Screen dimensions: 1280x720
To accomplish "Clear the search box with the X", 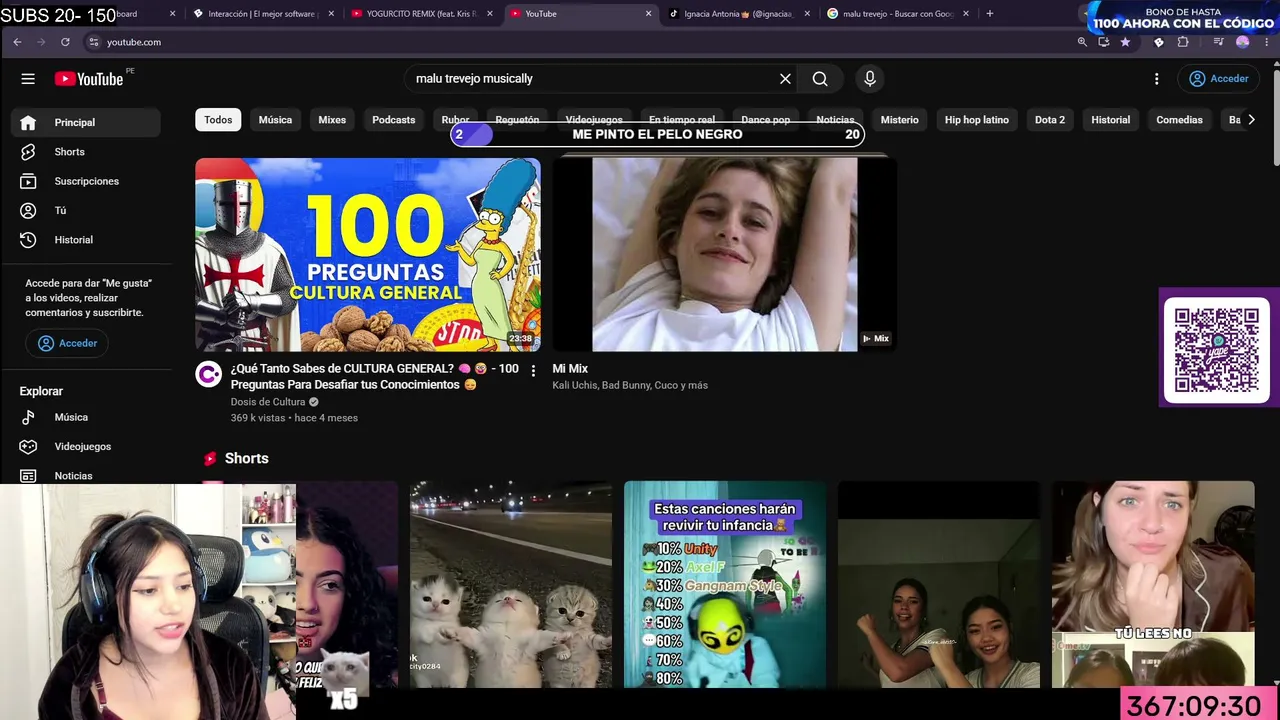I will (785, 79).
